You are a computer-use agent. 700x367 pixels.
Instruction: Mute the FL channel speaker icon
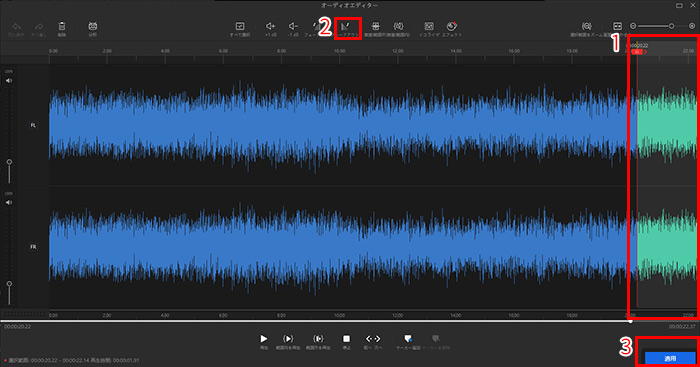pos(9,81)
